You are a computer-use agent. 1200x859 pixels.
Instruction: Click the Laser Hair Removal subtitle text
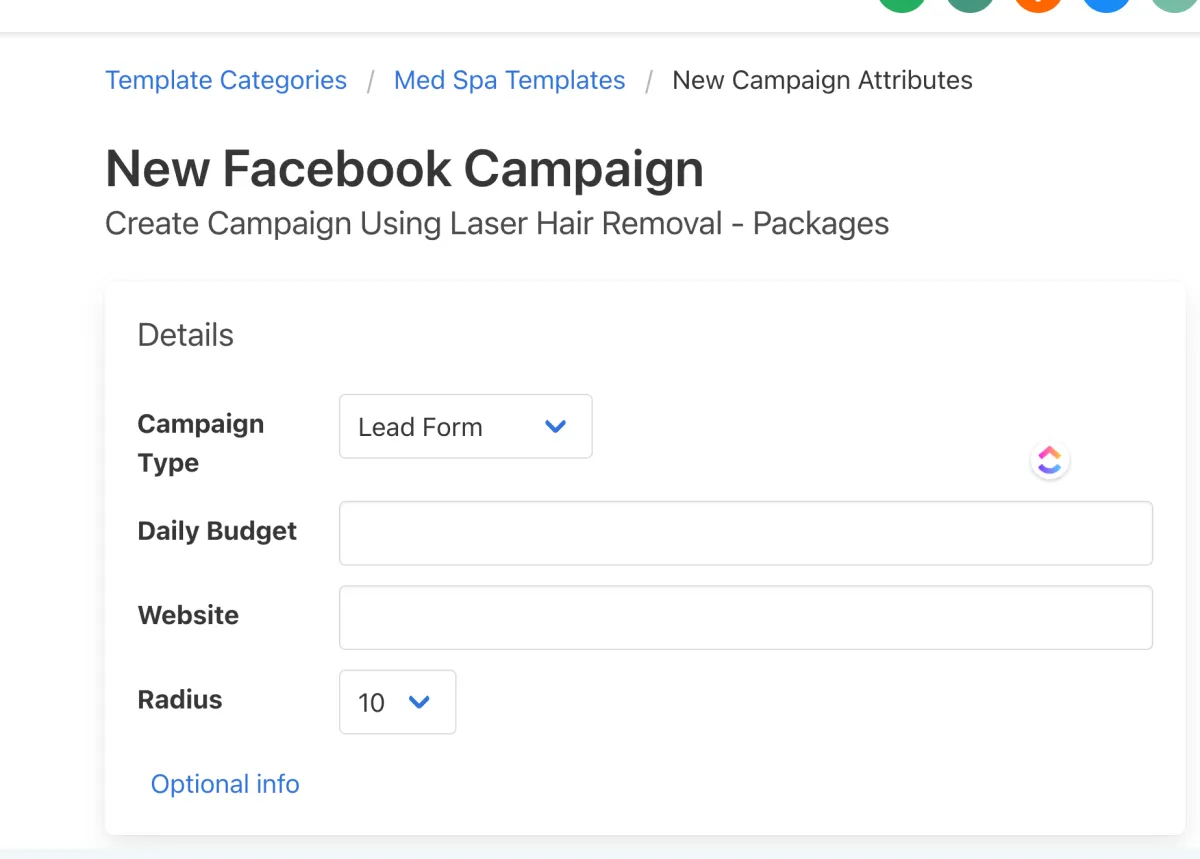[497, 223]
